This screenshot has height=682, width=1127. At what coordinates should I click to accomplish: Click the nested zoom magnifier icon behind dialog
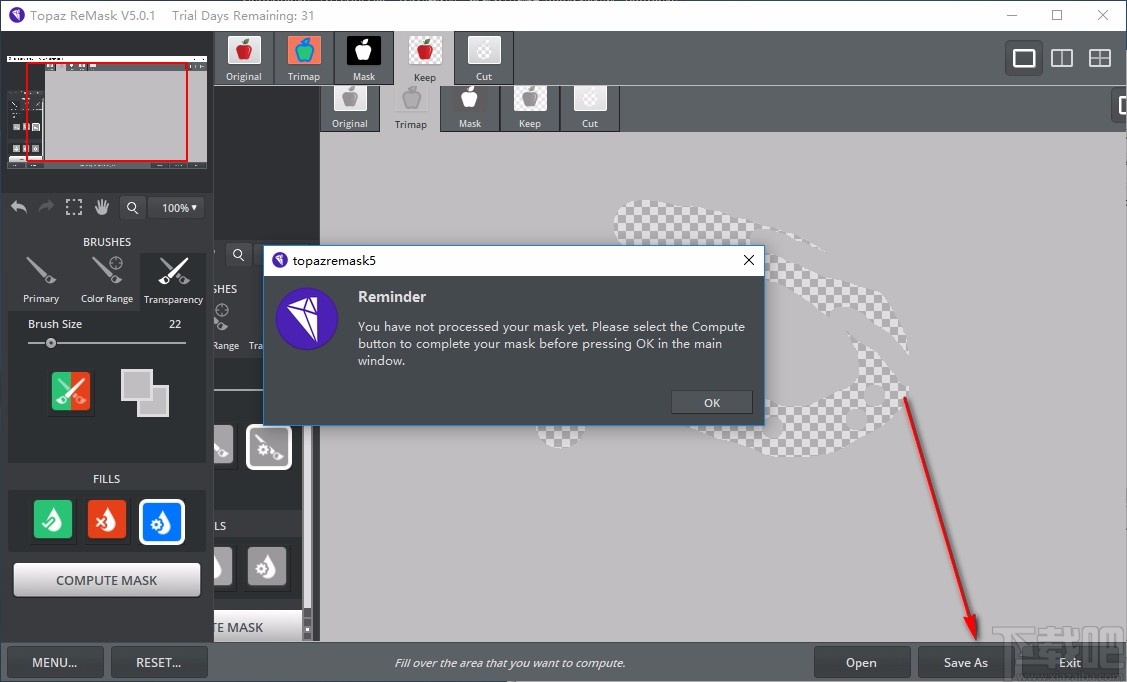pyautogui.click(x=239, y=254)
